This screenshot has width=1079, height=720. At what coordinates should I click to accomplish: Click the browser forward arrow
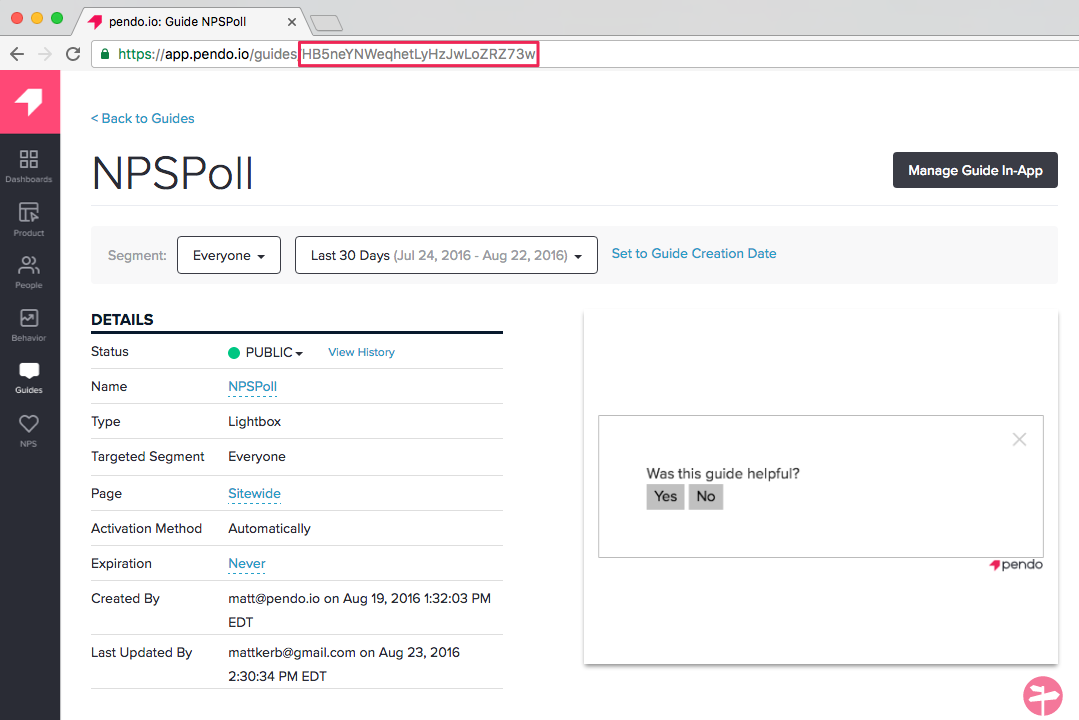[x=45, y=54]
